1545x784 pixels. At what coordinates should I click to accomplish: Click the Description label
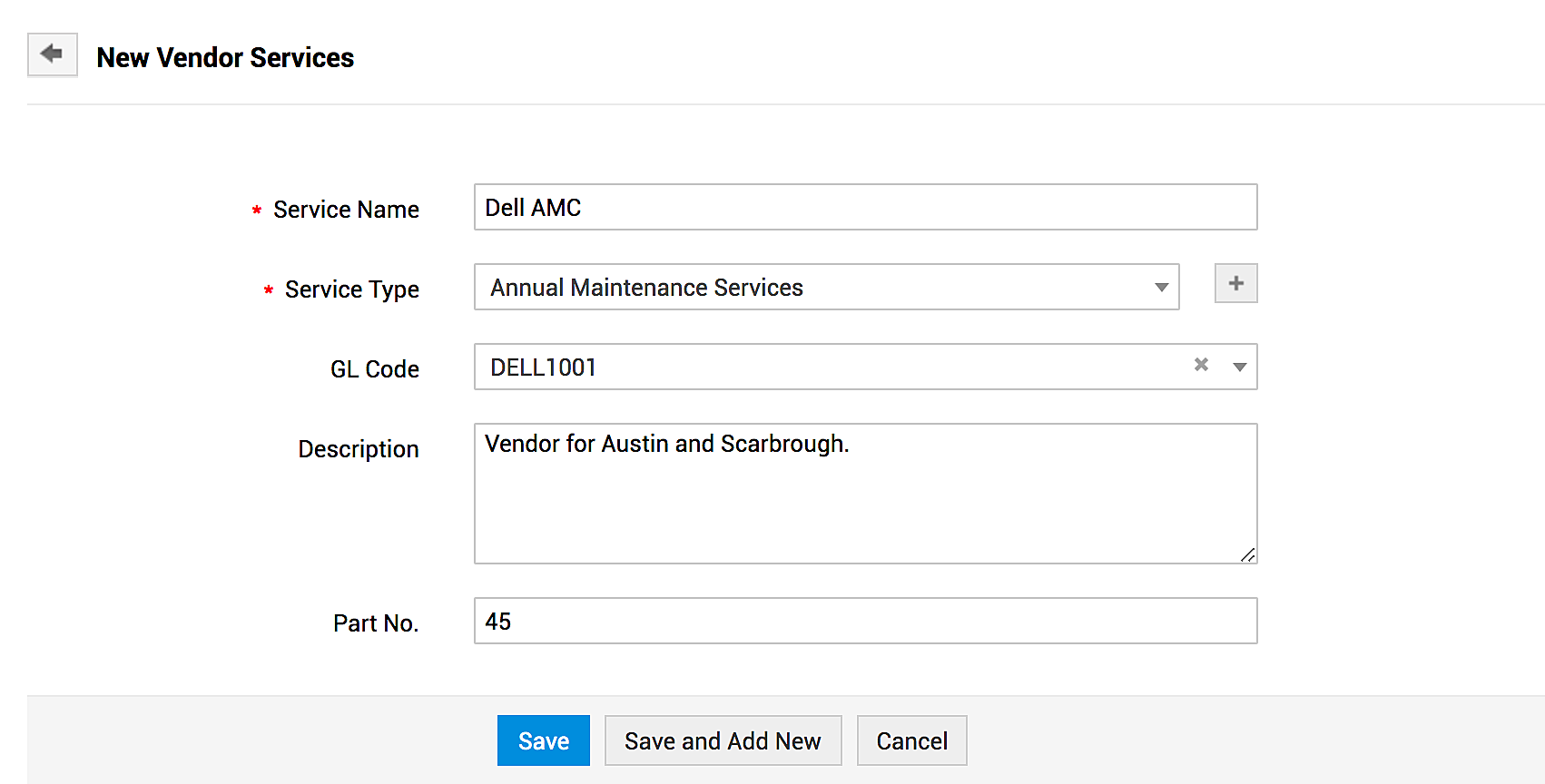point(358,449)
